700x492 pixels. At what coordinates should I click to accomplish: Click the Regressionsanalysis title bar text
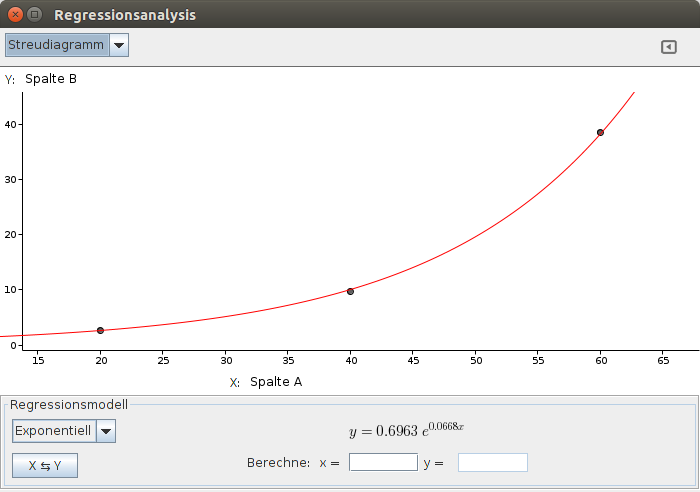(125, 15)
